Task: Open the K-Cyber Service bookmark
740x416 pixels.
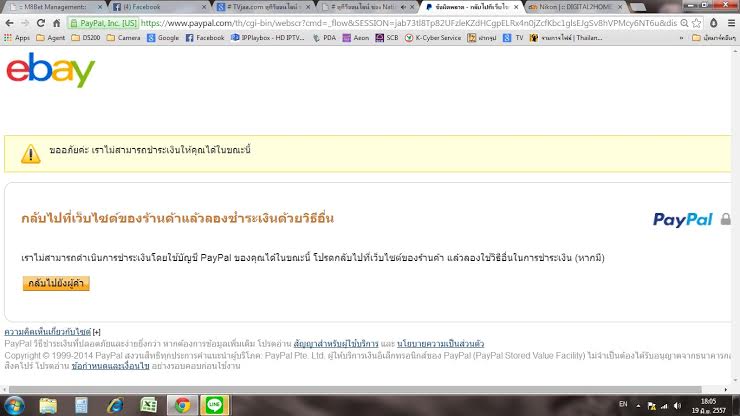Action: pyautogui.click(x=433, y=38)
